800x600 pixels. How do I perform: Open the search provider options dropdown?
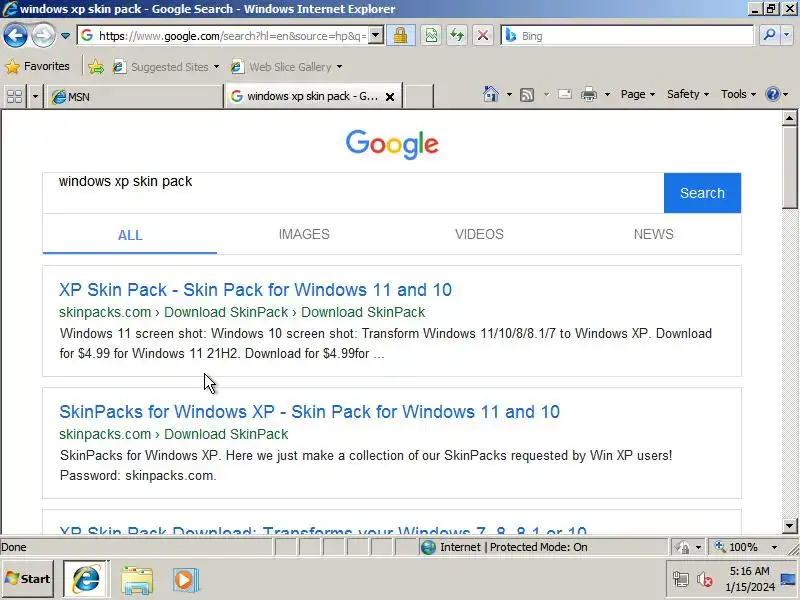point(787,35)
